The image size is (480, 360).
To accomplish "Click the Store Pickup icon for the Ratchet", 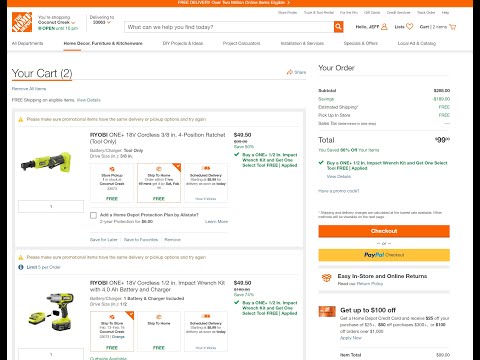I will [x=112, y=169].
